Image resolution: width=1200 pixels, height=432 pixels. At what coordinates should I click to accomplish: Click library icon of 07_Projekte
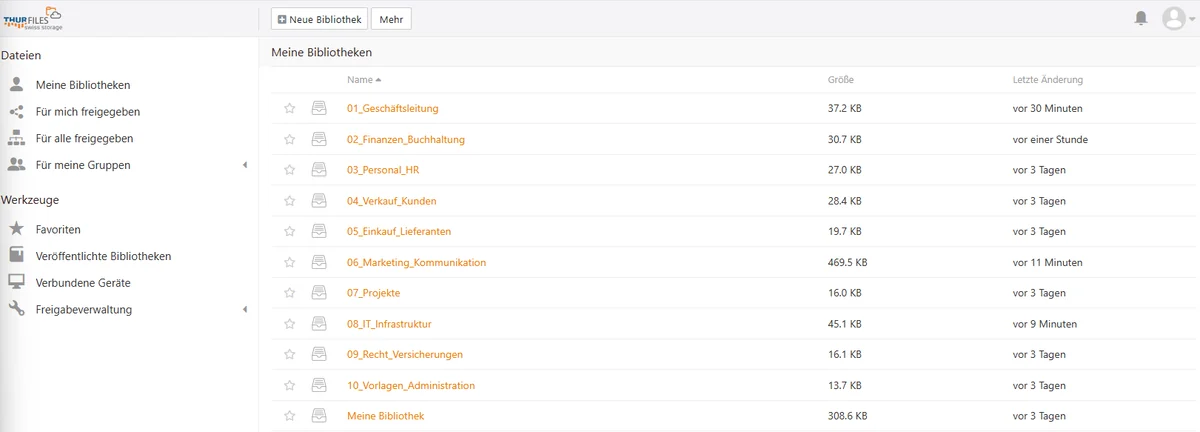319,293
